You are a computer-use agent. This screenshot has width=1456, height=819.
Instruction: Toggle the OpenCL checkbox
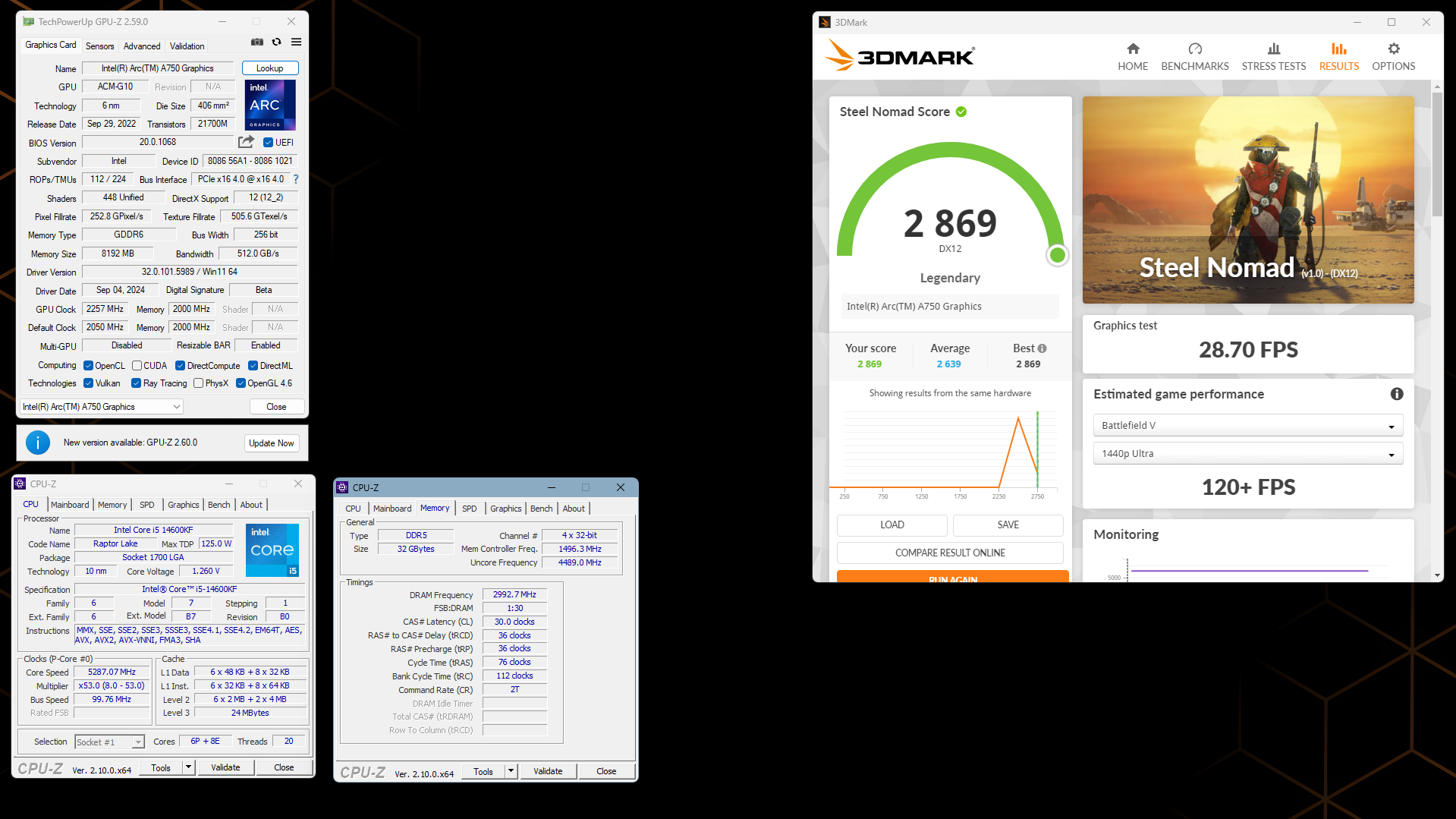(88, 366)
